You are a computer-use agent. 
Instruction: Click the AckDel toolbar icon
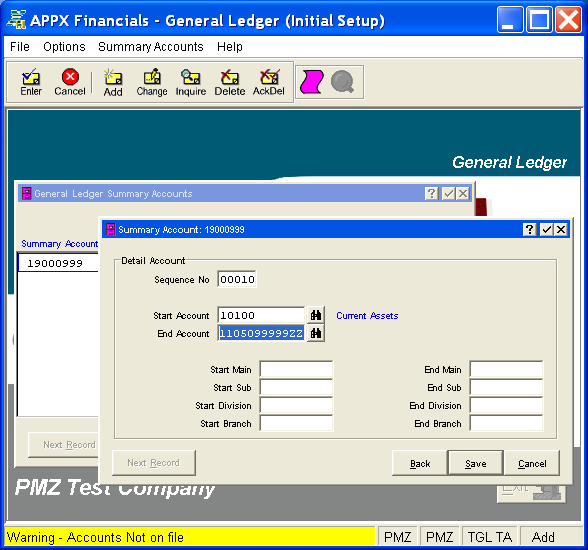(x=269, y=82)
